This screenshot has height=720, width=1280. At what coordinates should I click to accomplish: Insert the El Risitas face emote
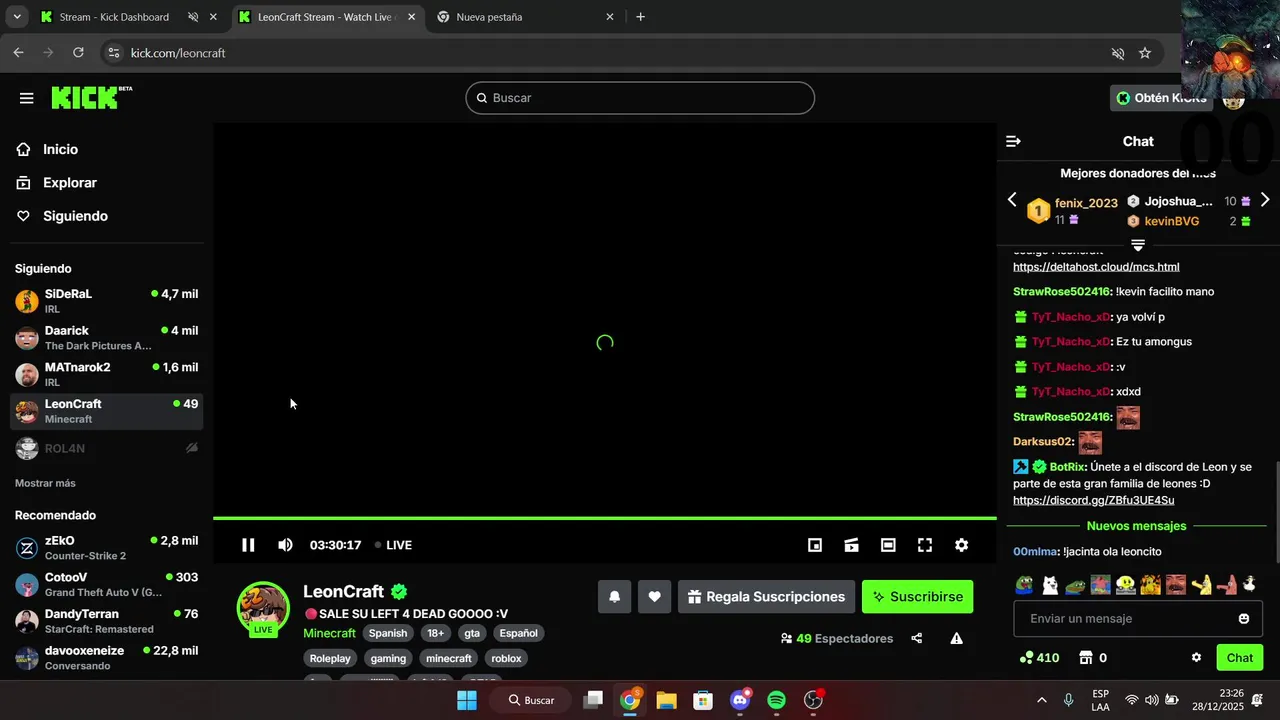click(x=1175, y=584)
